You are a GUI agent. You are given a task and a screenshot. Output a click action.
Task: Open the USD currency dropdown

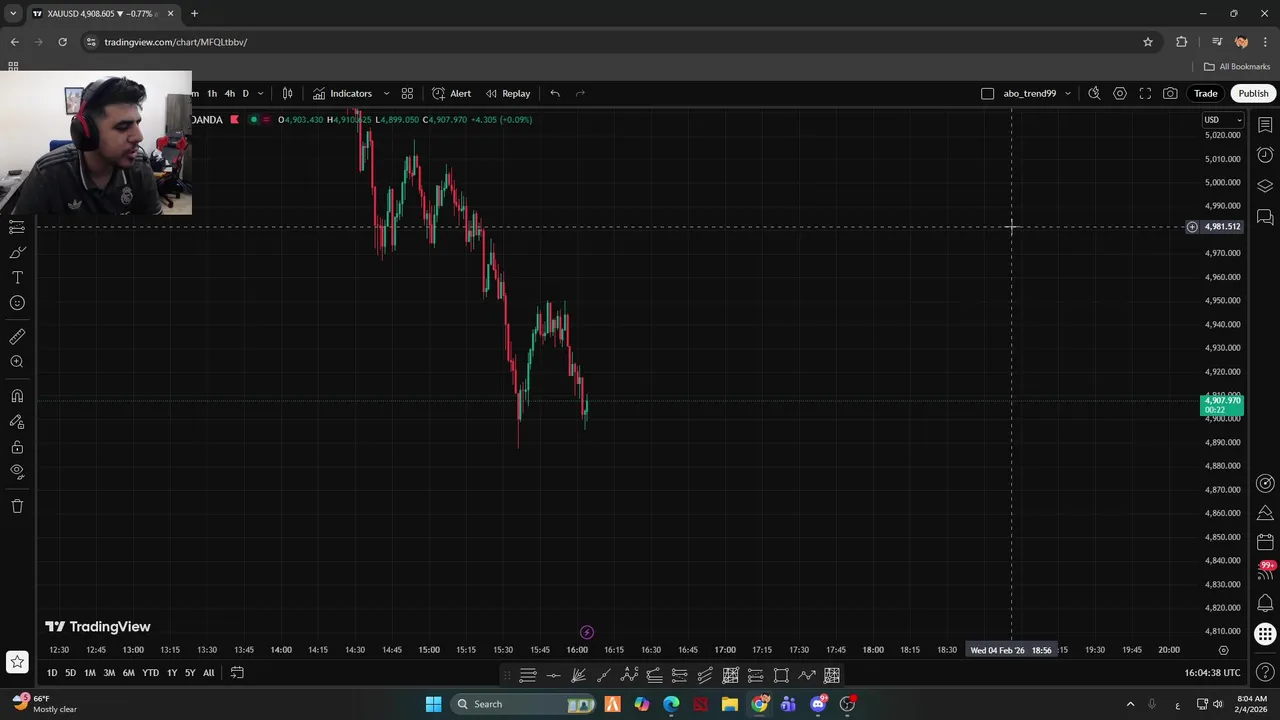1222,120
